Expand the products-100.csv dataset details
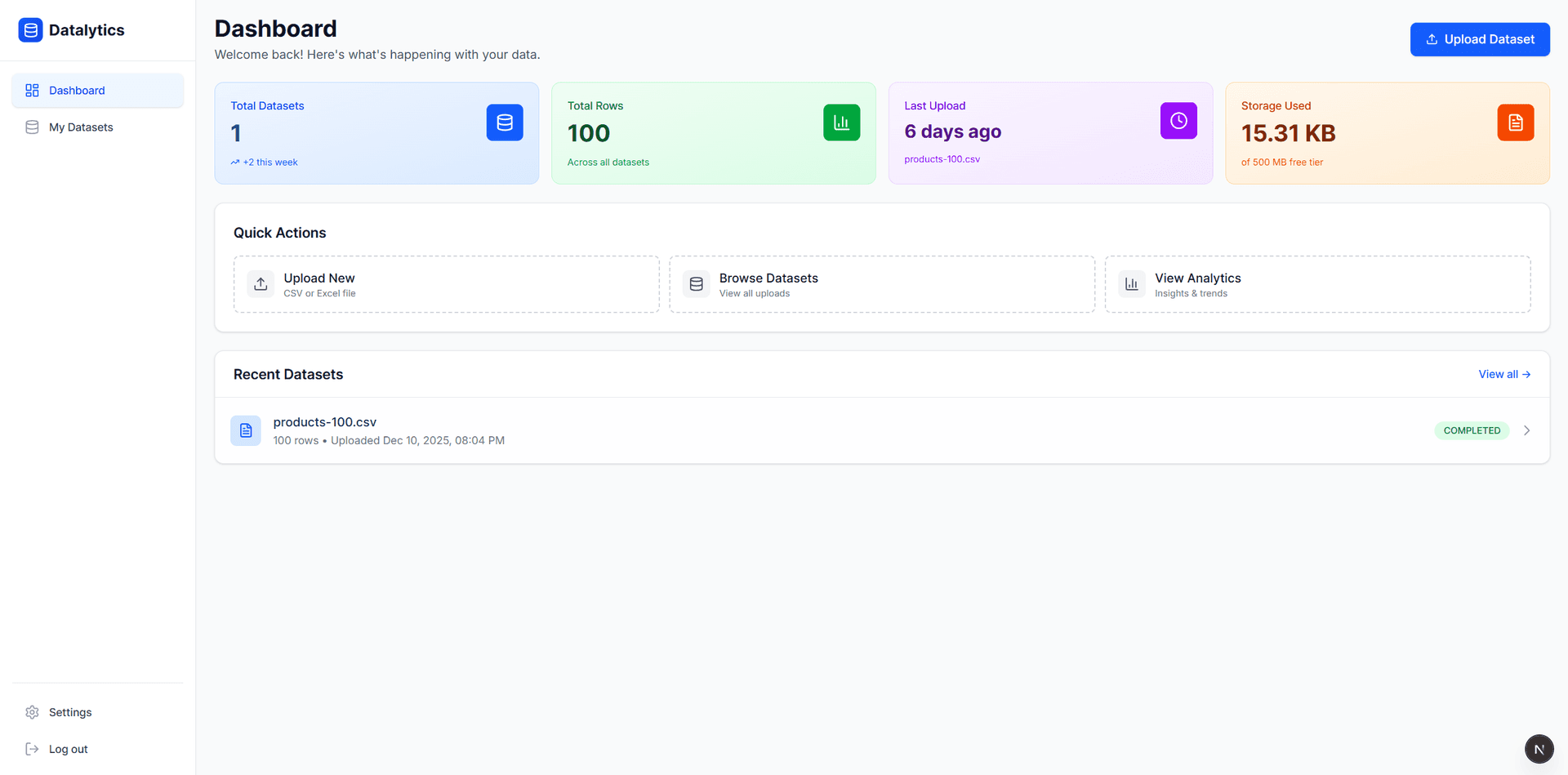The width and height of the screenshot is (1568, 775). tap(1526, 430)
